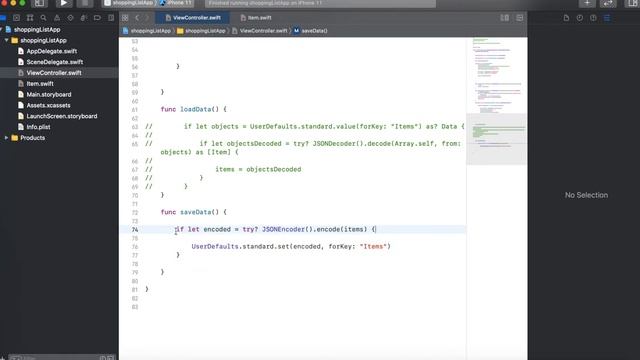The height and width of the screenshot is (360, 640).
Task: Run the app with the Play button
Action: tap(64, 3)
